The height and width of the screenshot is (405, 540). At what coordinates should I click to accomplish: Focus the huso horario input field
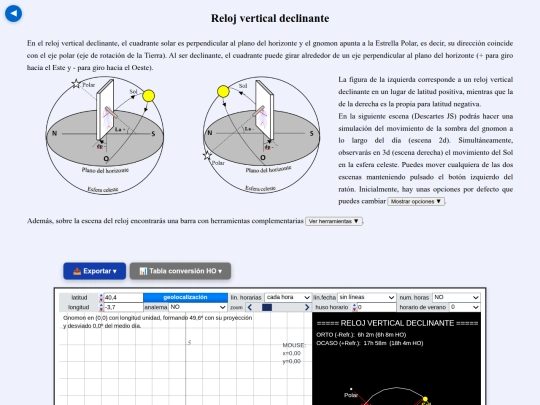[377, 307]
